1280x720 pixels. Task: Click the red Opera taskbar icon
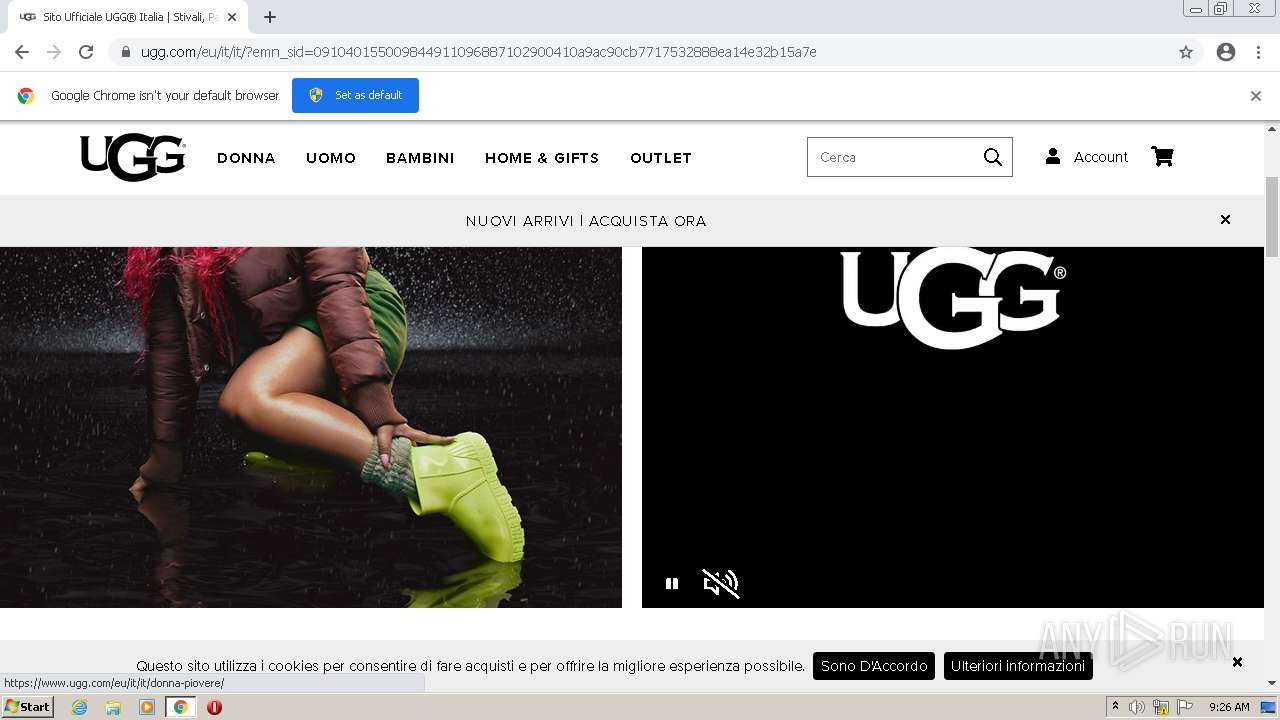(x=214, y=707)
